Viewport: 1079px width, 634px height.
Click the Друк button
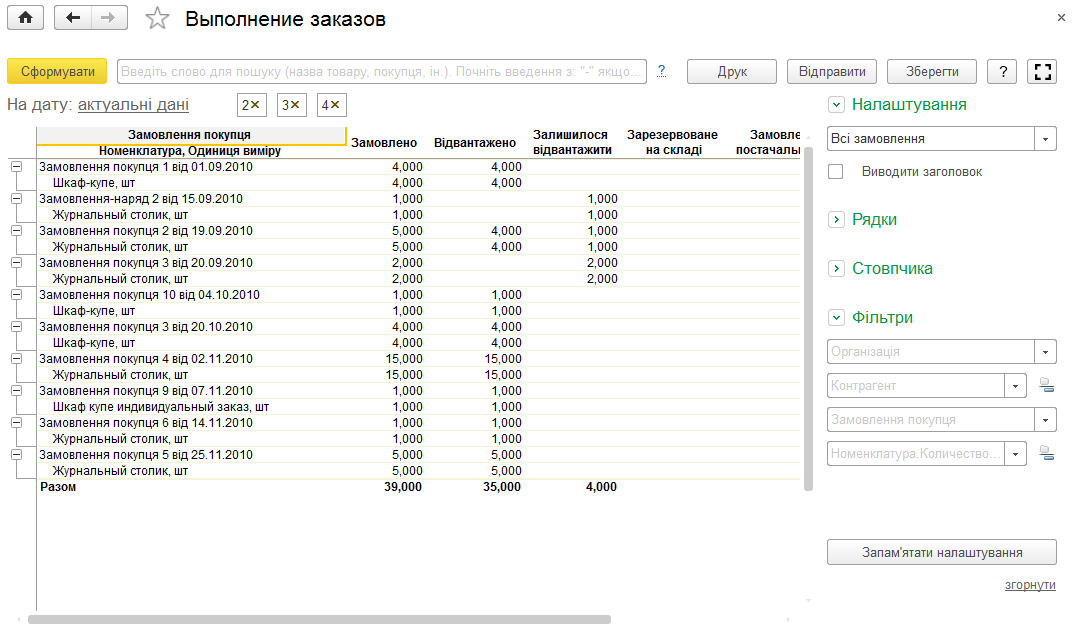click(732, 72)
